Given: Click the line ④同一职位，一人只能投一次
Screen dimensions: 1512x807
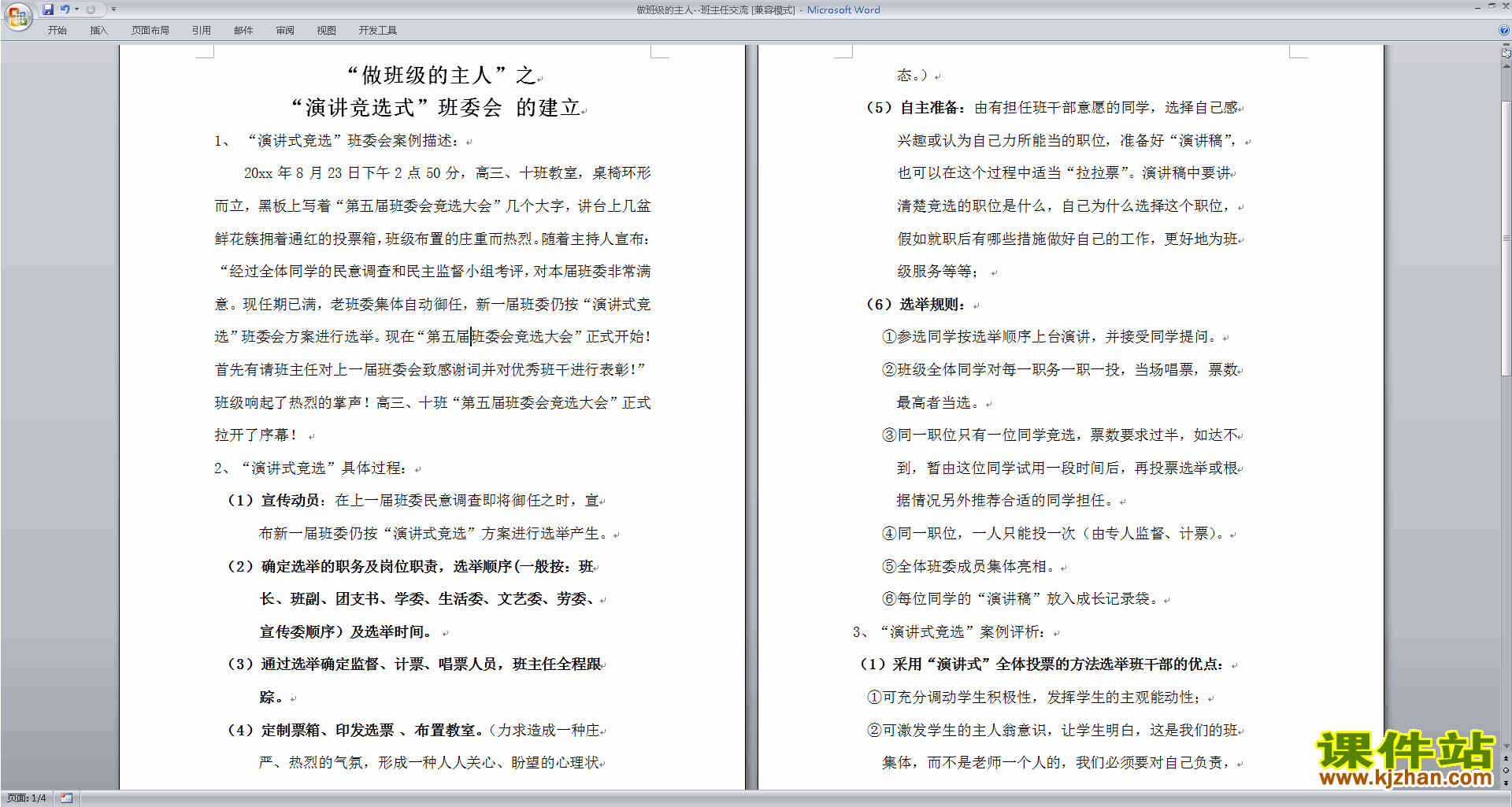Looking at the screenshot, I should coord(1054,533).
